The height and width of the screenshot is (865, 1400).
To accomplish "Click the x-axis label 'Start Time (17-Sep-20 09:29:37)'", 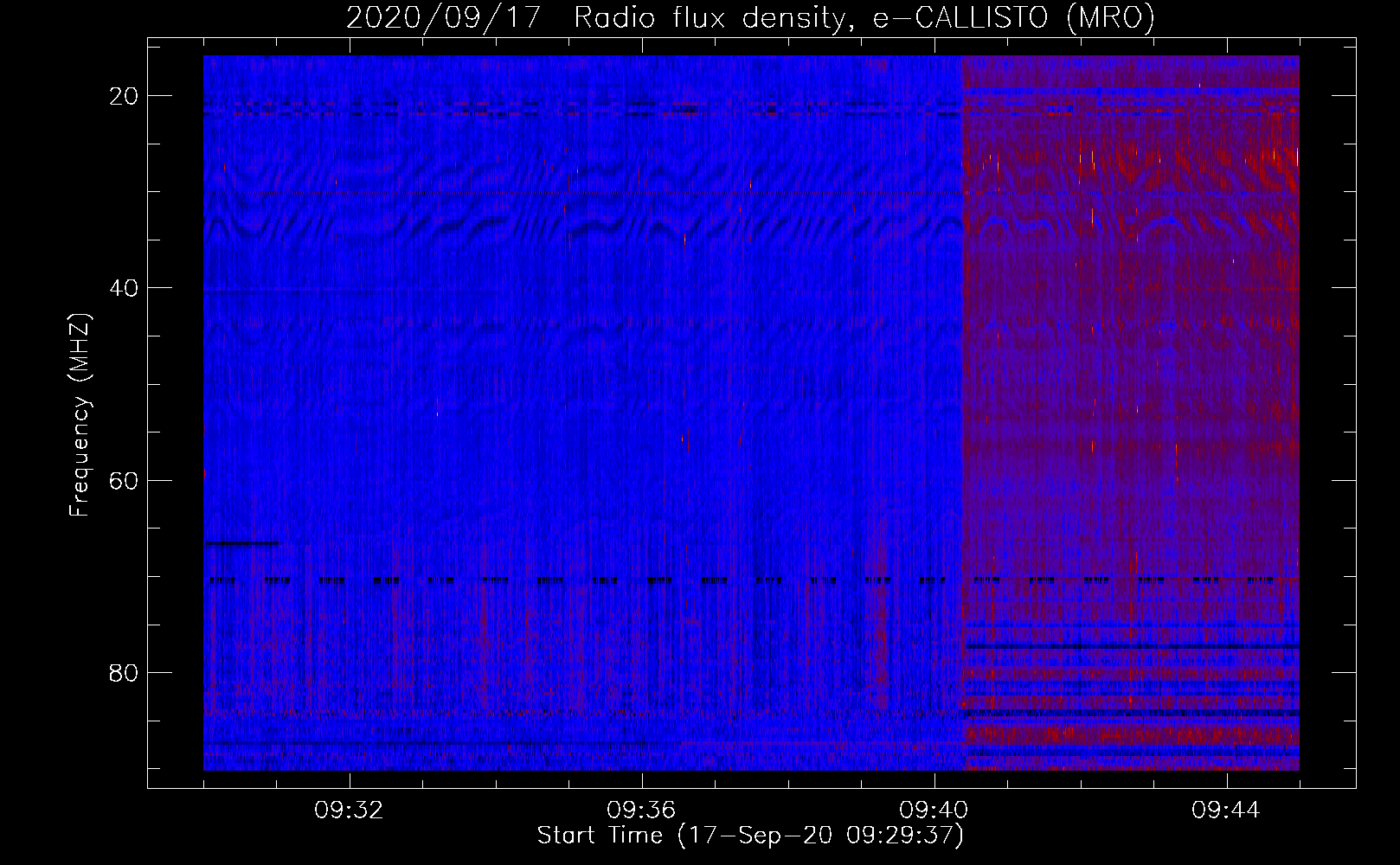I will click(750, 836).
